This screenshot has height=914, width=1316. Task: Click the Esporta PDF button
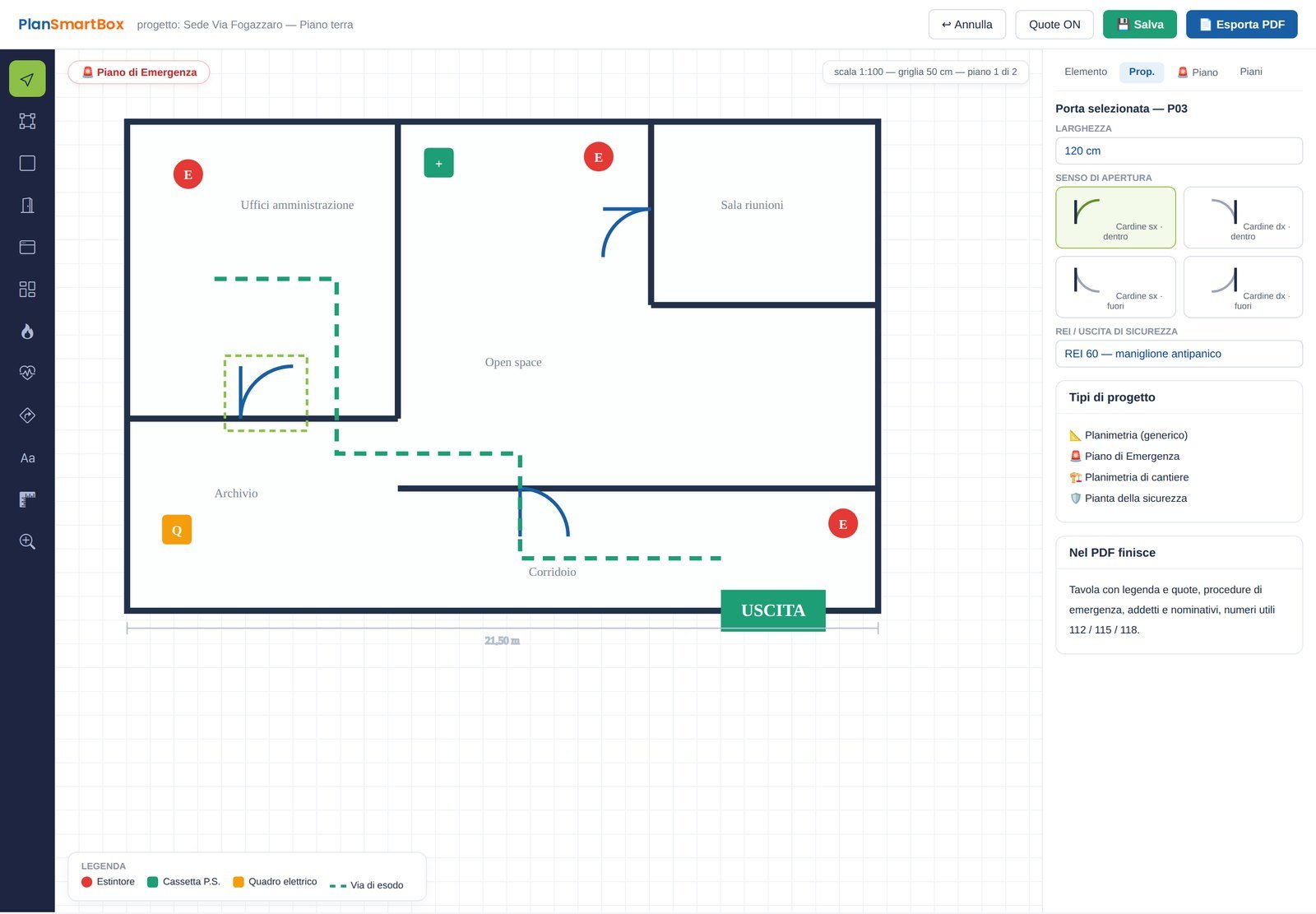pos(1241,25)
